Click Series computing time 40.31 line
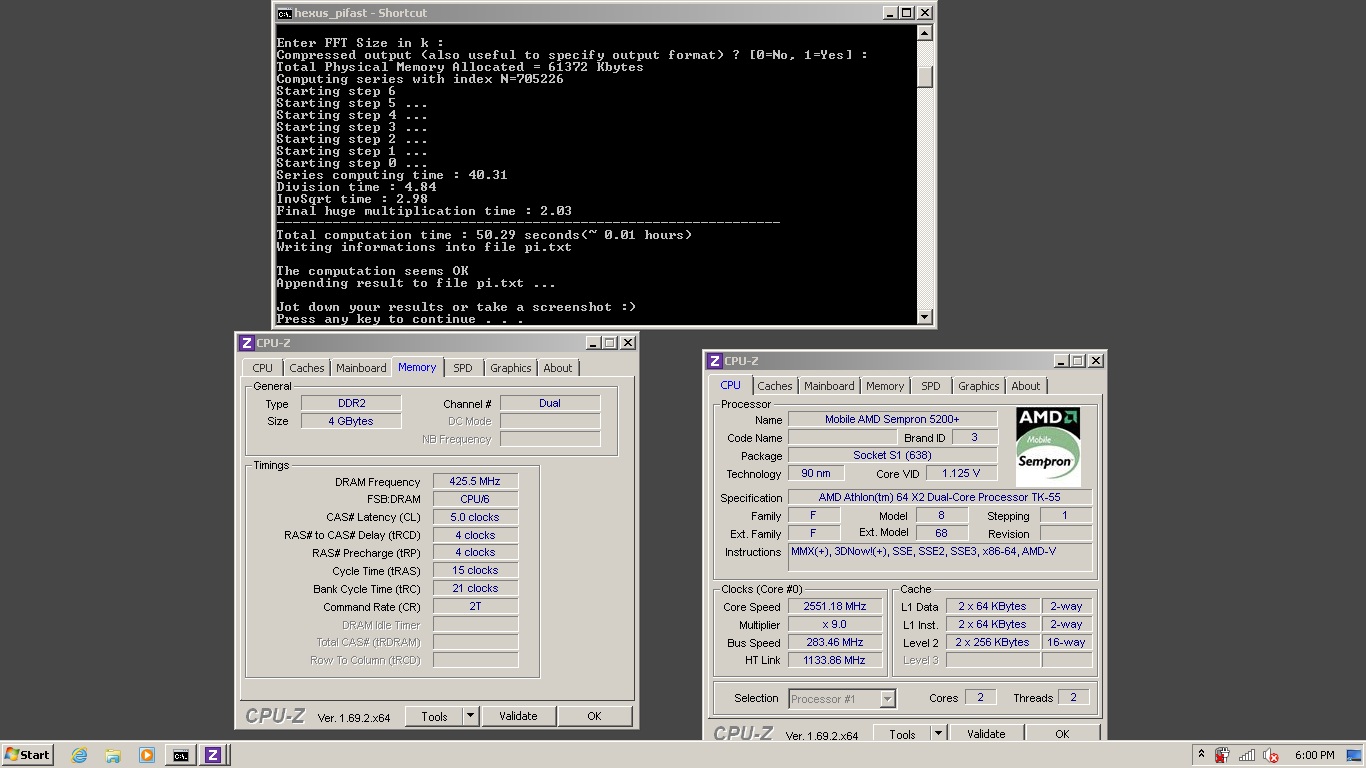This screenshot has height=768, width=1366. [392, 175]
